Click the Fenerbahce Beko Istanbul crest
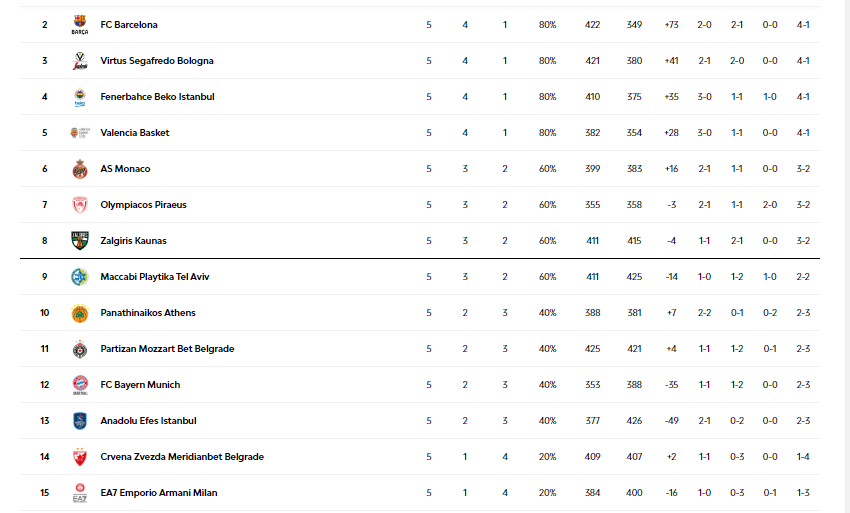This screenshot has height=513, width=850. pos(80,97)
